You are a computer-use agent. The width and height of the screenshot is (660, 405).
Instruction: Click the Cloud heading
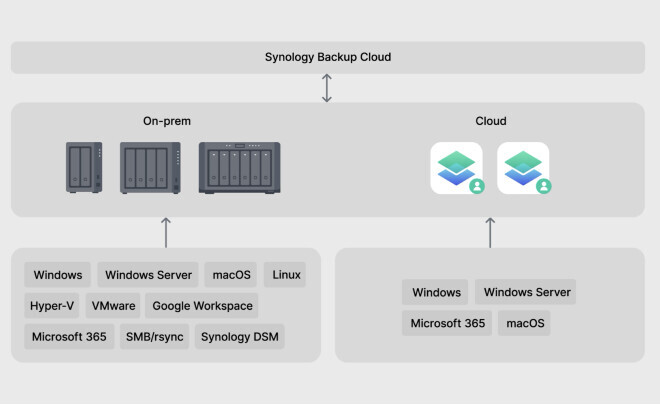pos(491,121)
